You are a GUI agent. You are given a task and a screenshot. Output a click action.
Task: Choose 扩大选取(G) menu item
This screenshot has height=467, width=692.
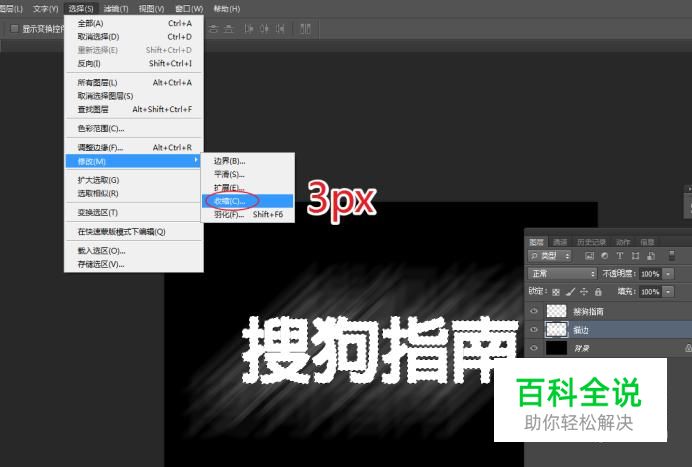click(134, 180)
